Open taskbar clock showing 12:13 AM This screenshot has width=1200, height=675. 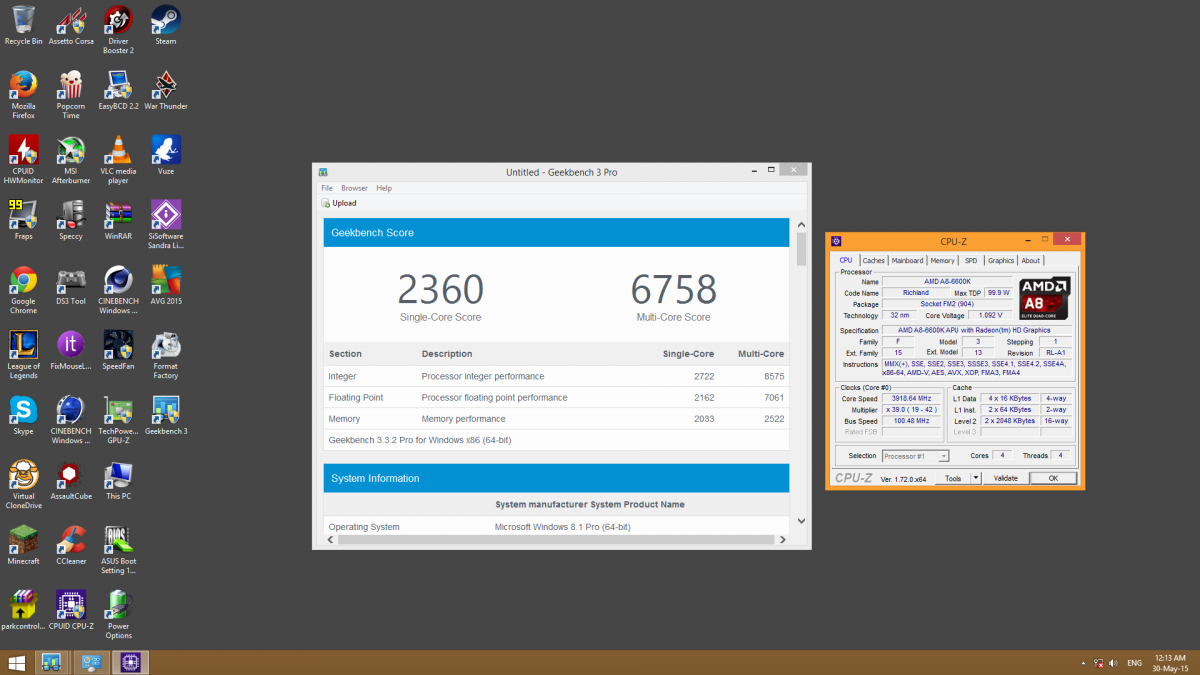click(1170, 663)
